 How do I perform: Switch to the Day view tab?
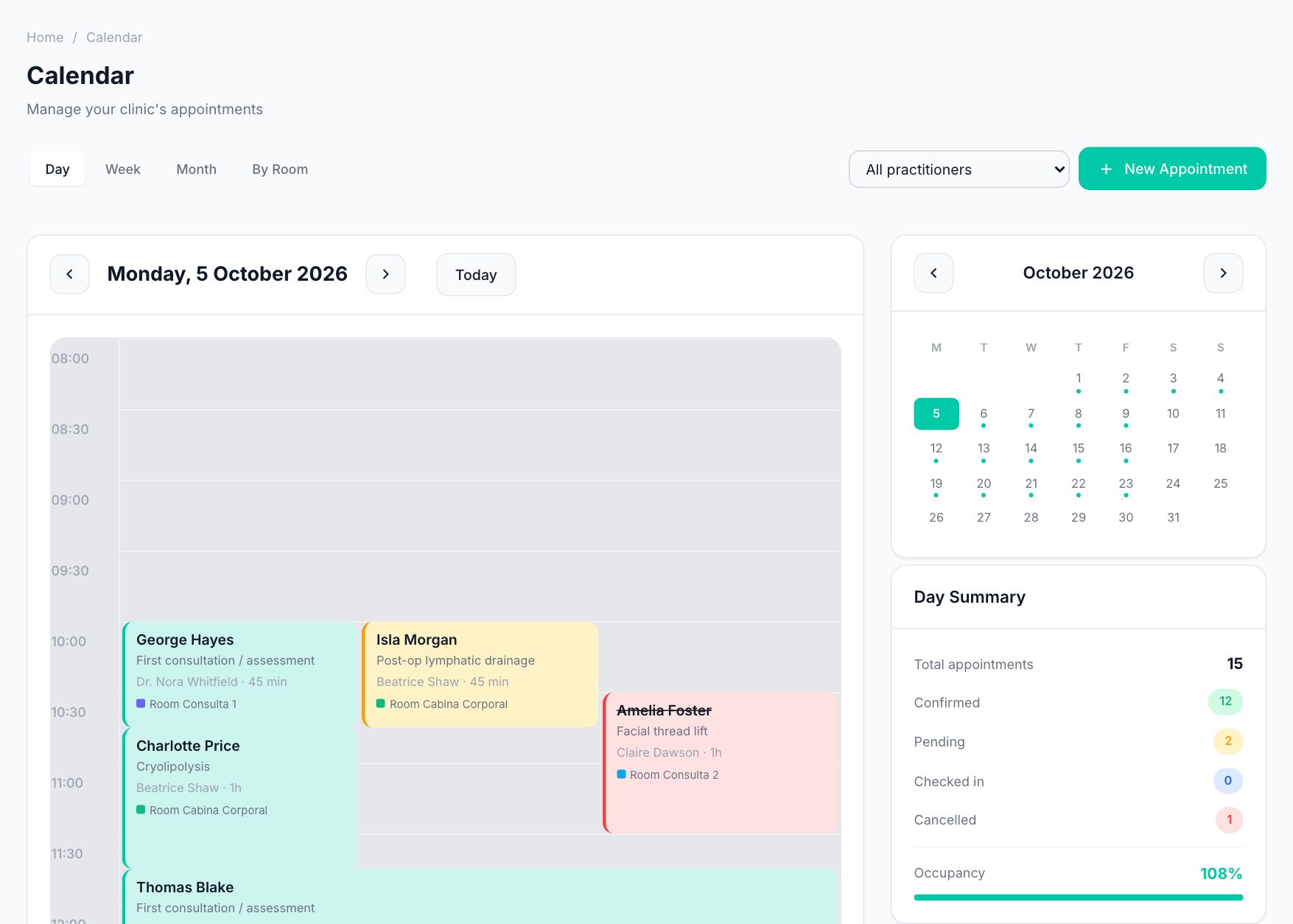tap(57, 169)
